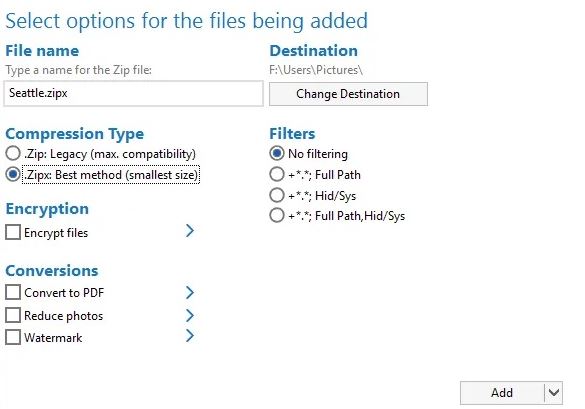The image size is (585, 409).
Task: Open the Add button dropdown arrow
Action: click(554, 393)
